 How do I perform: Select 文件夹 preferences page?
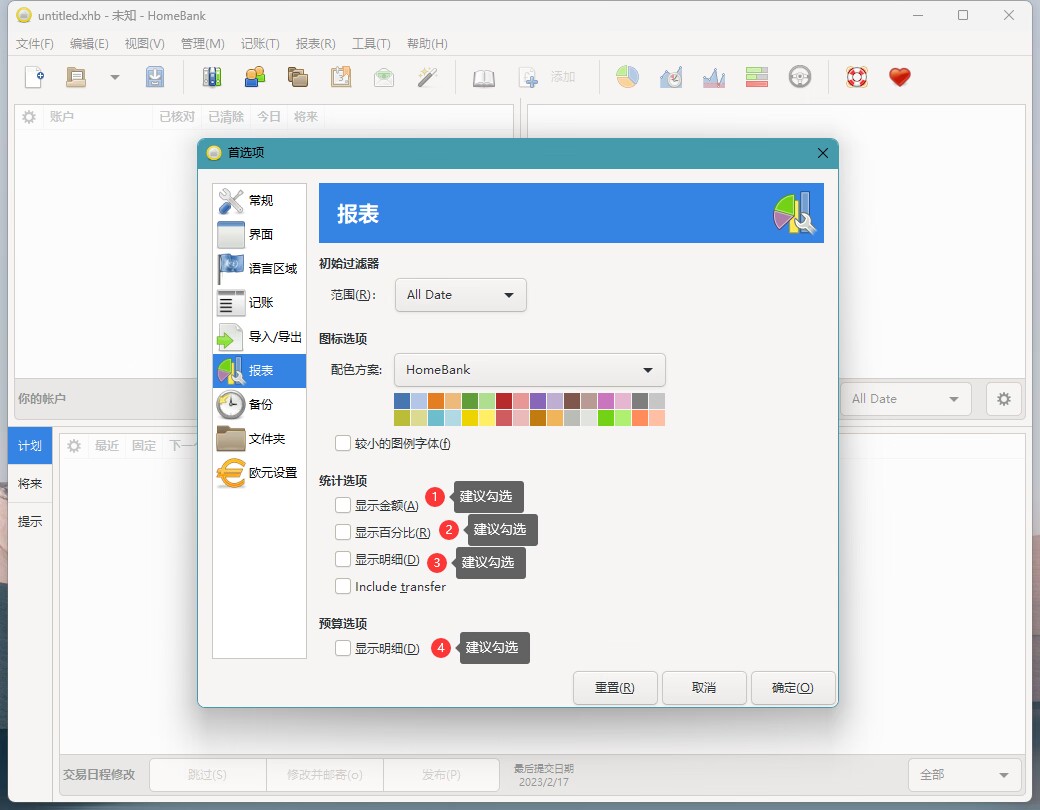(x=259, y=439)
